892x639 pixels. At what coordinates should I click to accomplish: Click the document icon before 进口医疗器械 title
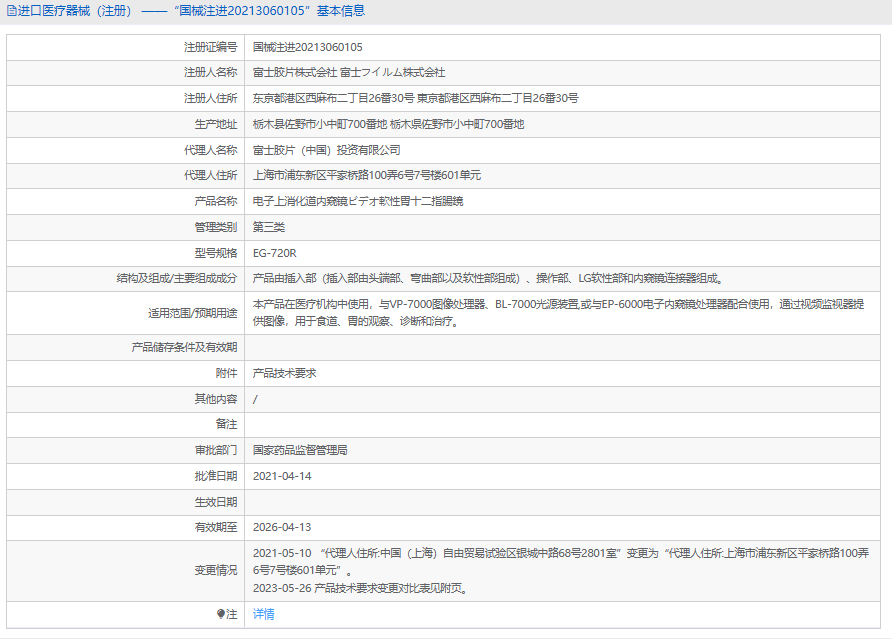coord(11,11)
